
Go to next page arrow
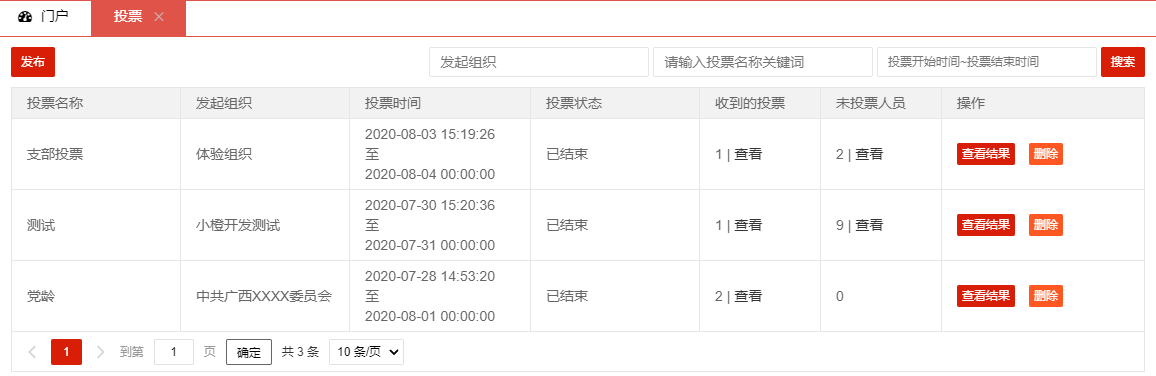point(100,352)
